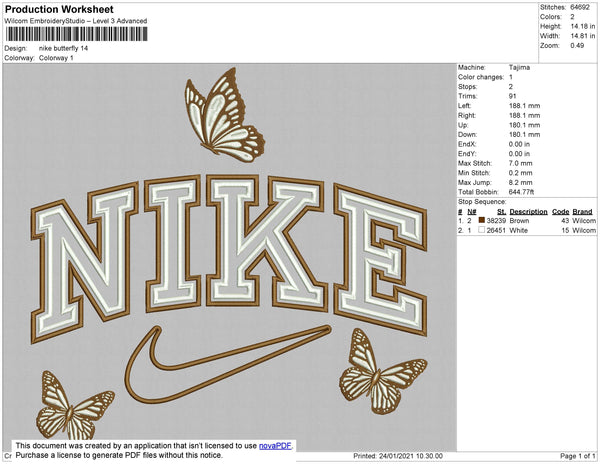Viewport: 600px width, 464px height.
Task: Click the 'Code' column header
Action: pyautogui.click(x=561, y=212)
